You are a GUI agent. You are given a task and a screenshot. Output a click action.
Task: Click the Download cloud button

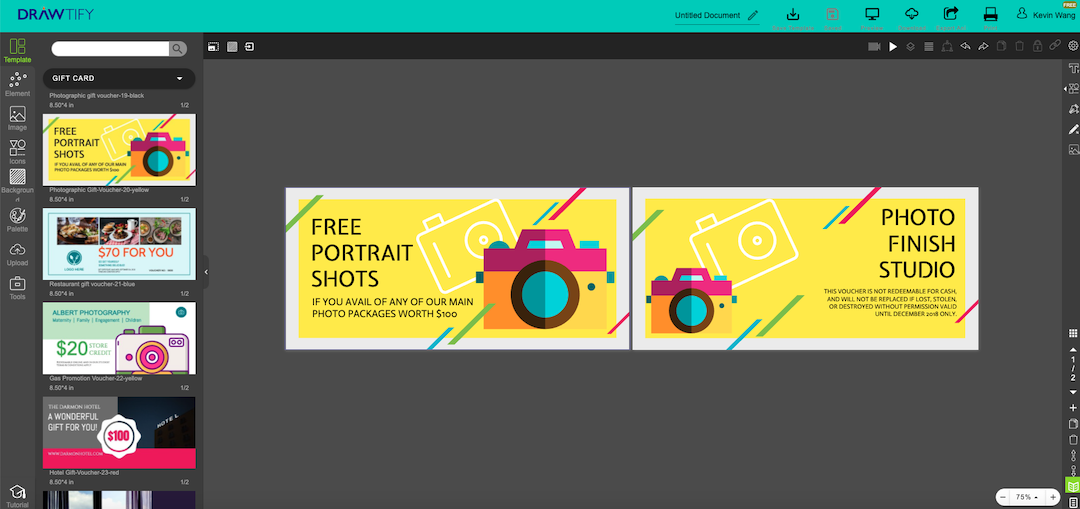[x=911, y=18]
